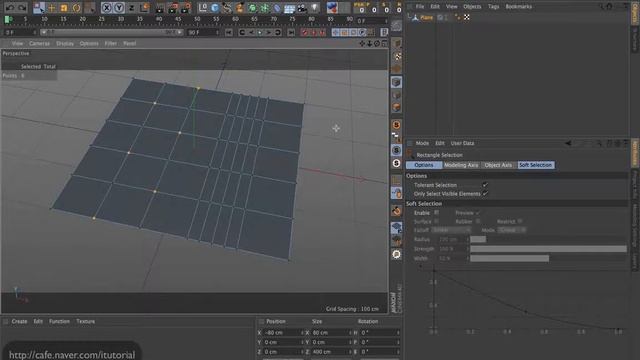The height and width of the screenshot is (360, 640).
Task: Open Material Manager Create menu
Action: coord(19,321)
